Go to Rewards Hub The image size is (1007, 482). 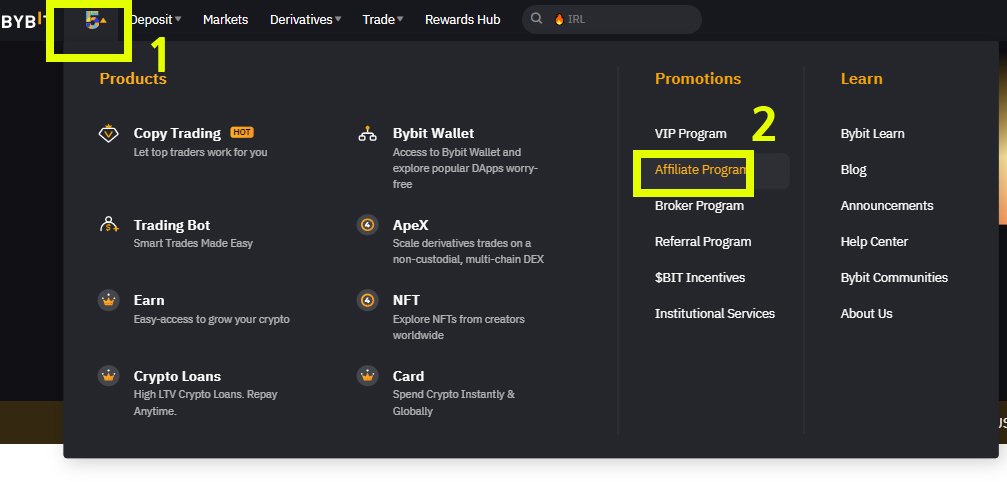click(x=462, y=19)
